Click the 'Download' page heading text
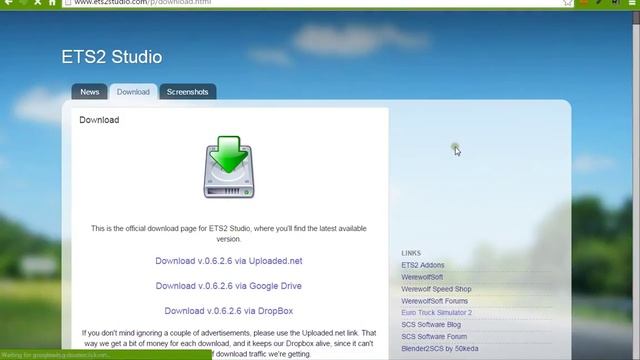This screenshot has width=640, height=360. [99, 120]
